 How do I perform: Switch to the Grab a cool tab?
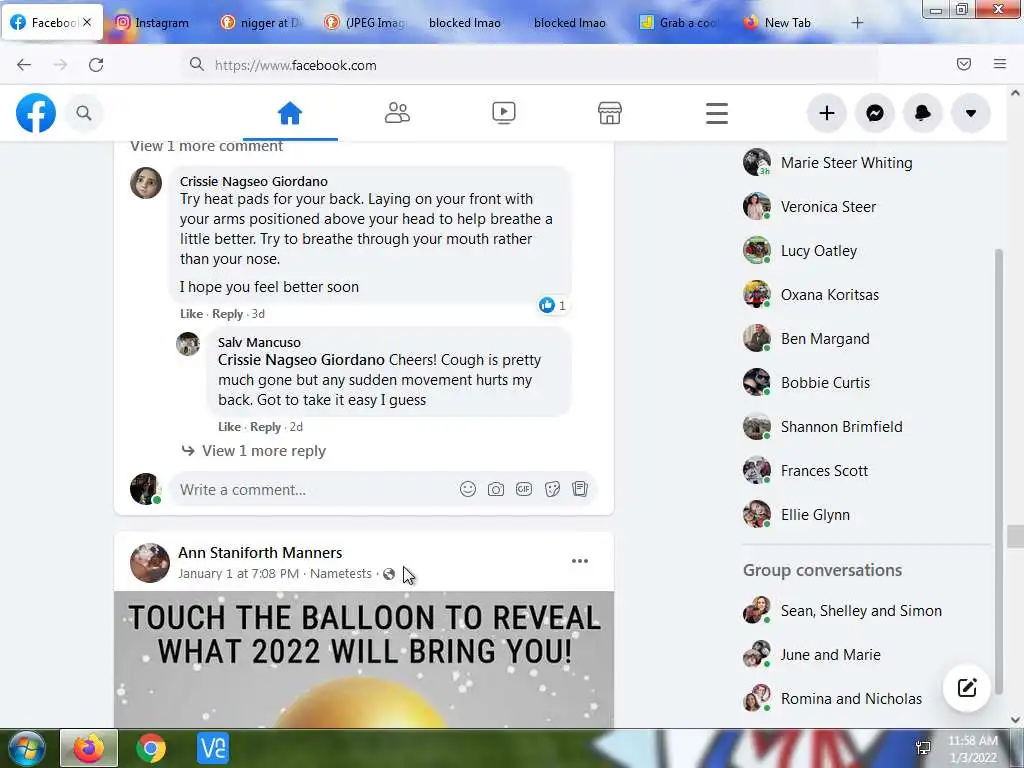(679, 23)
